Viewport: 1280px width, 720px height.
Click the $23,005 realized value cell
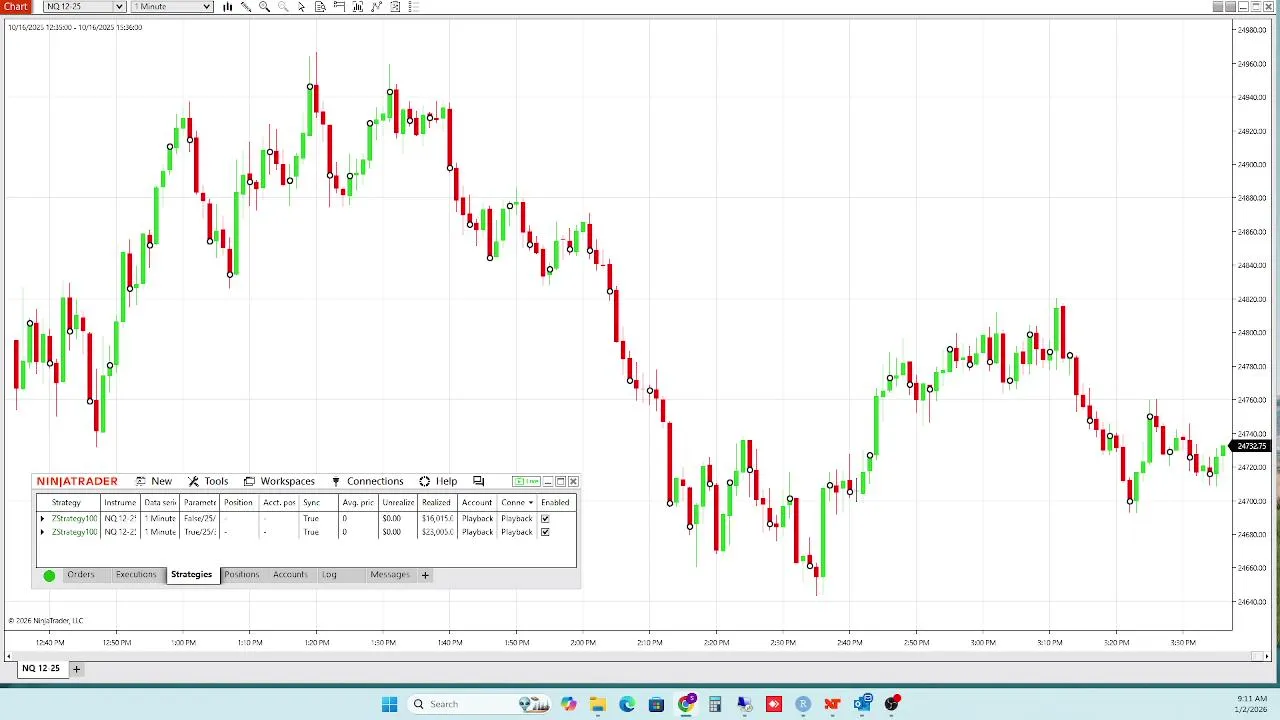pyautogui.click(x=437, y=532)
